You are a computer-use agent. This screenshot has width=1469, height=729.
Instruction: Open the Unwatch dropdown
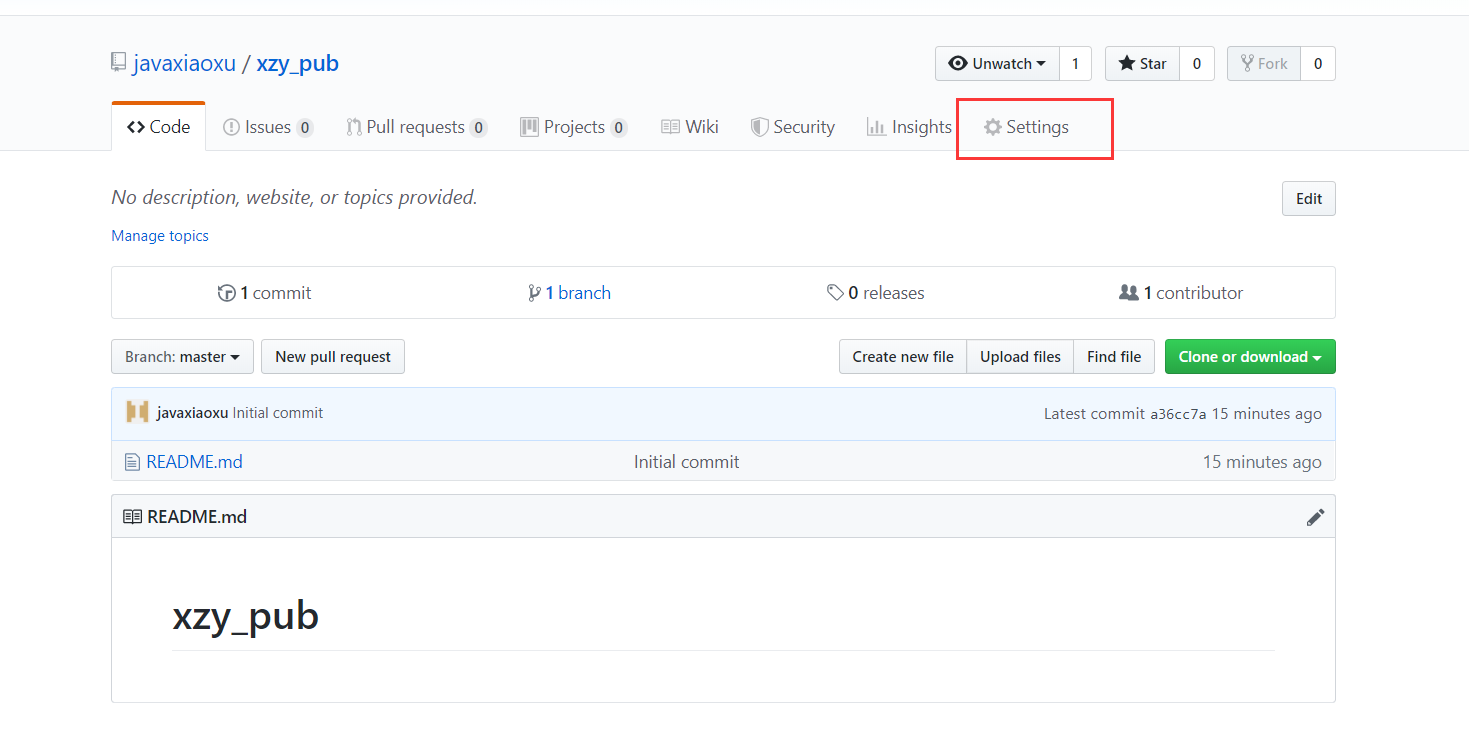997,63
